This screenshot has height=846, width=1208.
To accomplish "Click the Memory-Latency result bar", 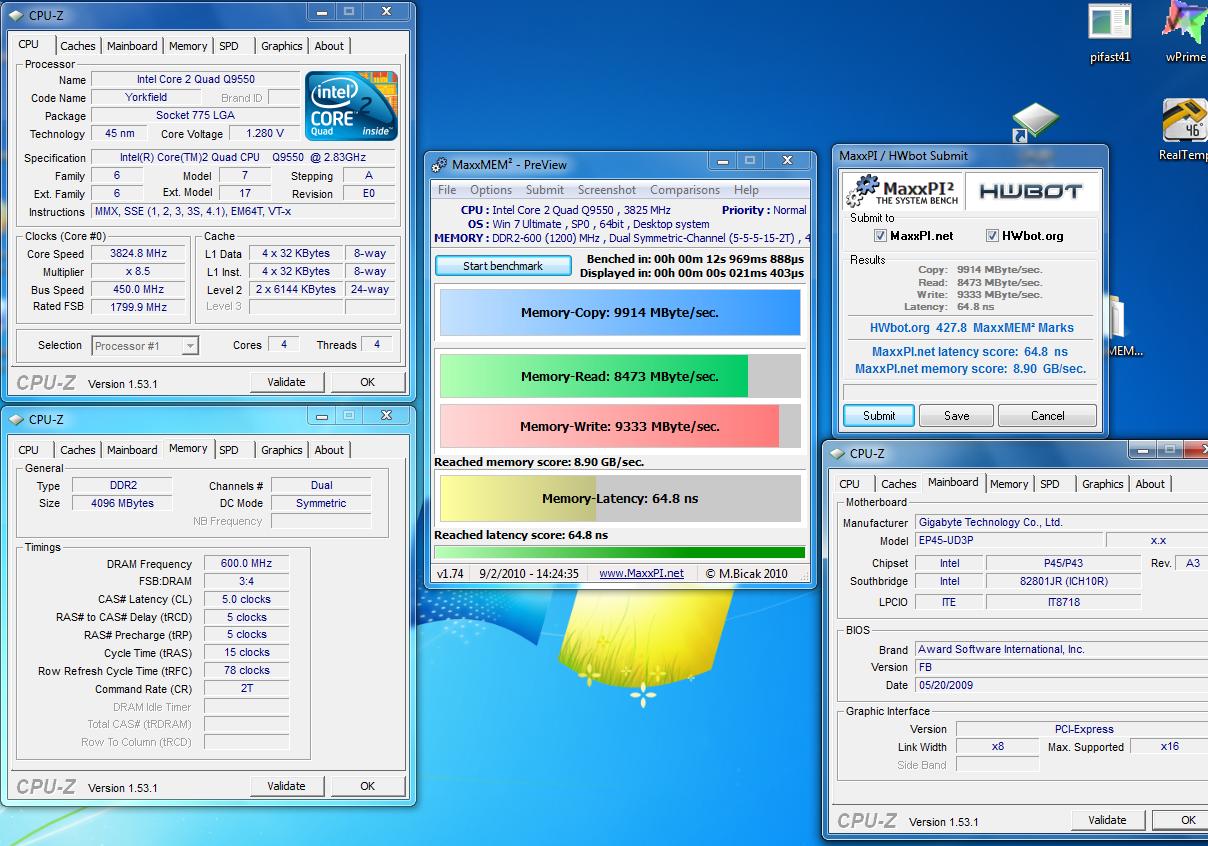I will point(620,498).
